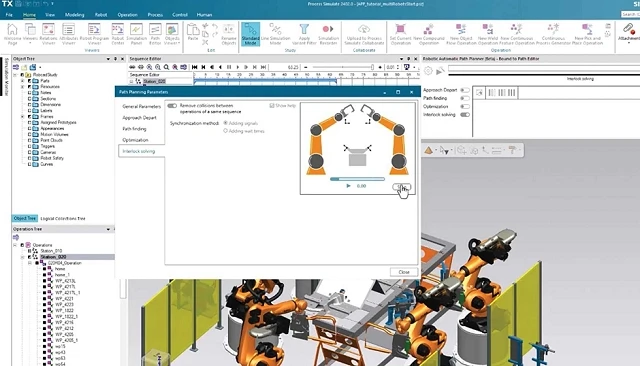Viewport: 640px width, 366px height.
Task: Jump to sequence end in Sequence Editor
Action: (x=263, y=67)
